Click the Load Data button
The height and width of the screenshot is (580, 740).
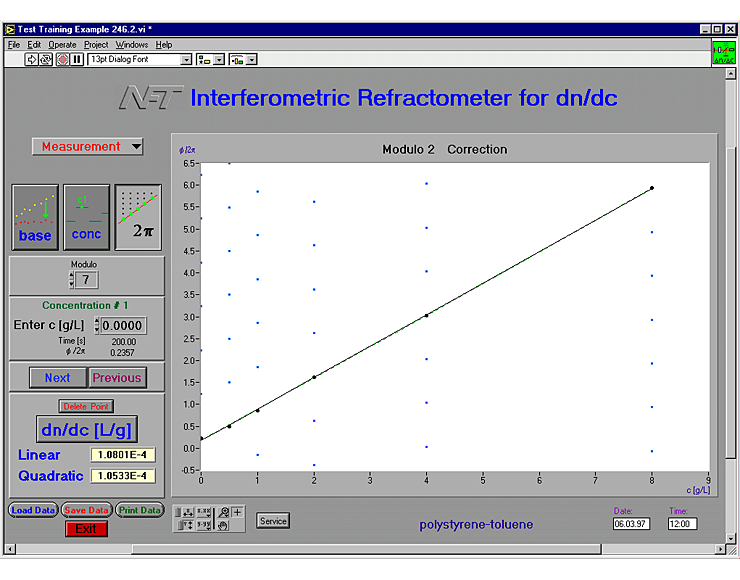33,510
